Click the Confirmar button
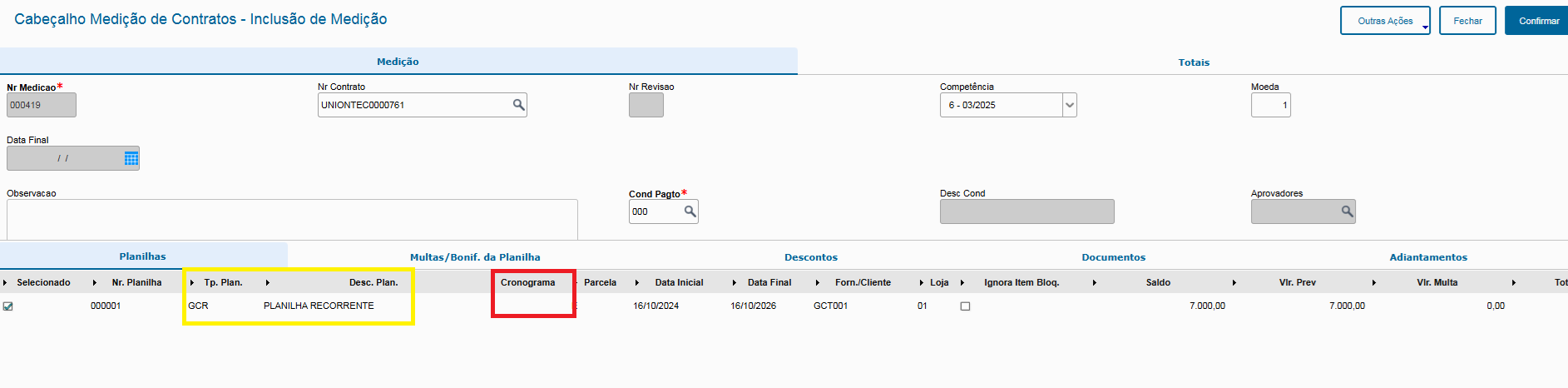The height and width of the screenshot is (388, 1568). pyautogui.click(x=1537, y=21)
